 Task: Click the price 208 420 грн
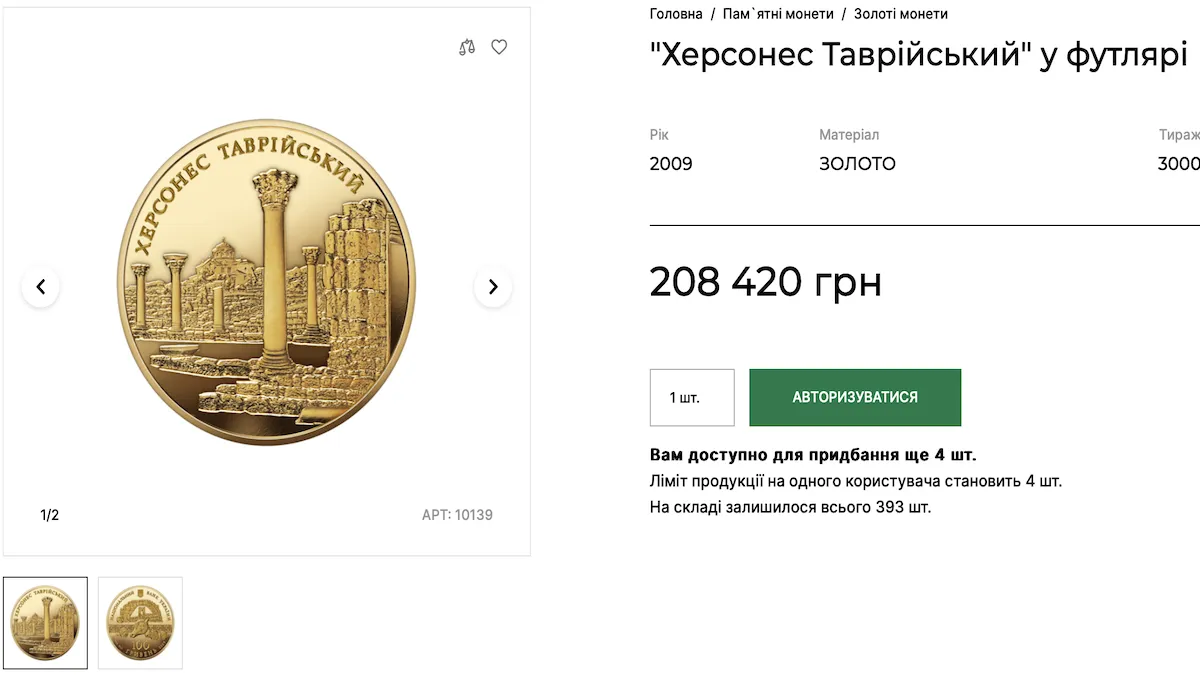point(765,282)
